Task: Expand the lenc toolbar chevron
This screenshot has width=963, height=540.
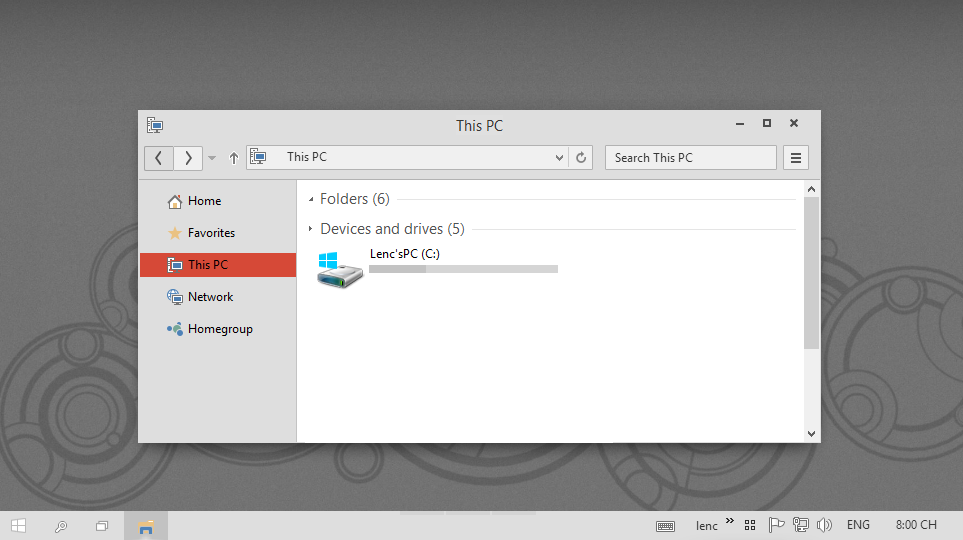Action: coord(730,521)
